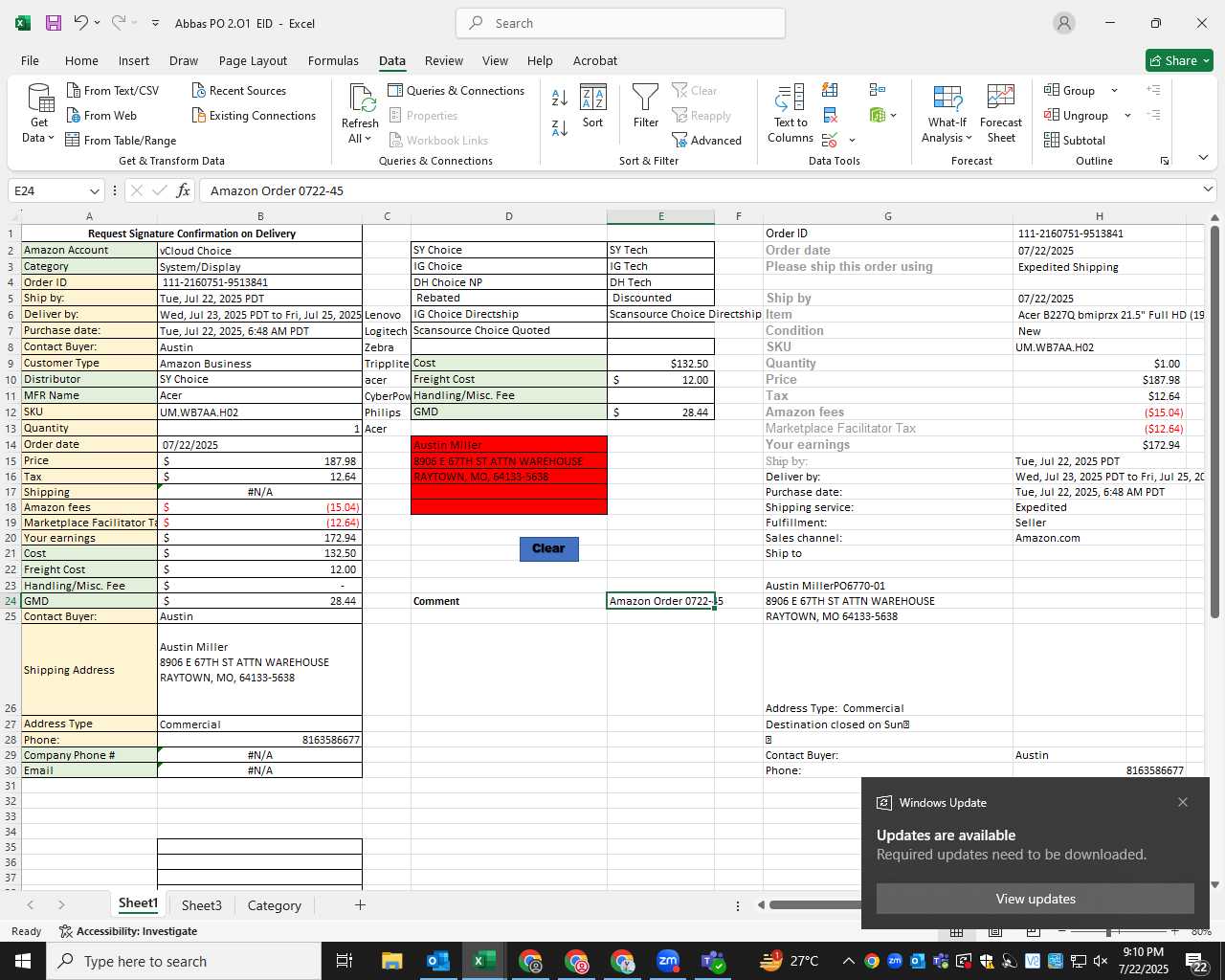Open the Review tab

click(444, 60)
